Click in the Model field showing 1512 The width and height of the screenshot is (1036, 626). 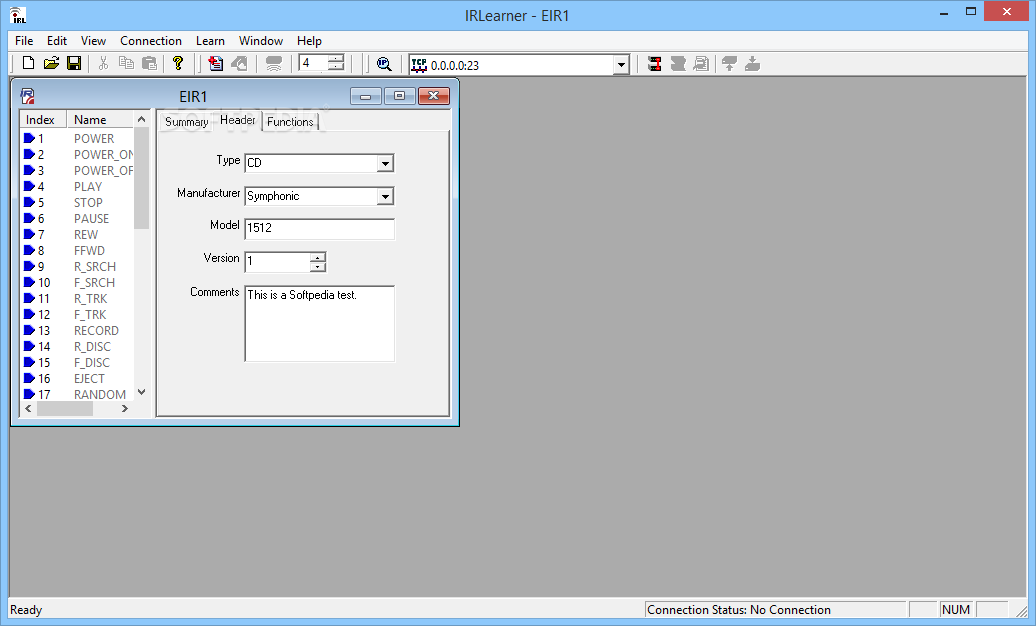(x=319, y=228)
